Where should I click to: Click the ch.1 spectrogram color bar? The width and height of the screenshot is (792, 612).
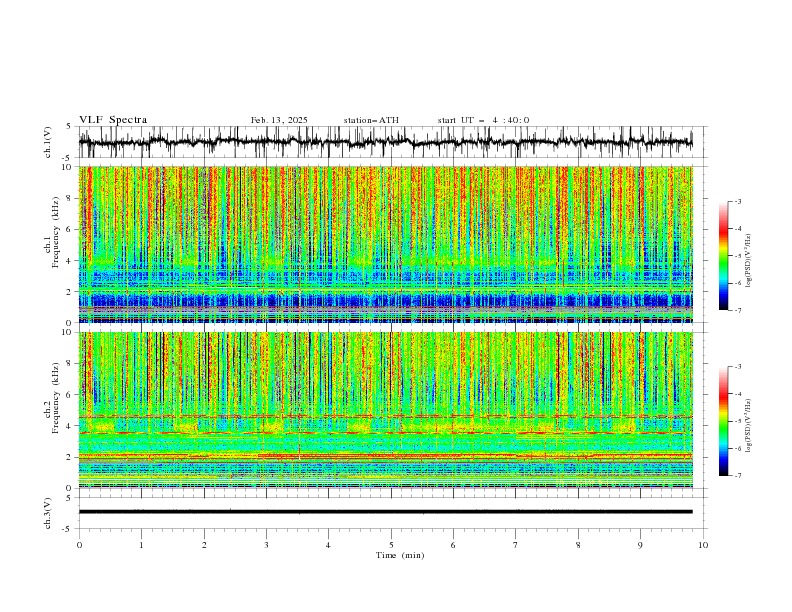[723, 256]
